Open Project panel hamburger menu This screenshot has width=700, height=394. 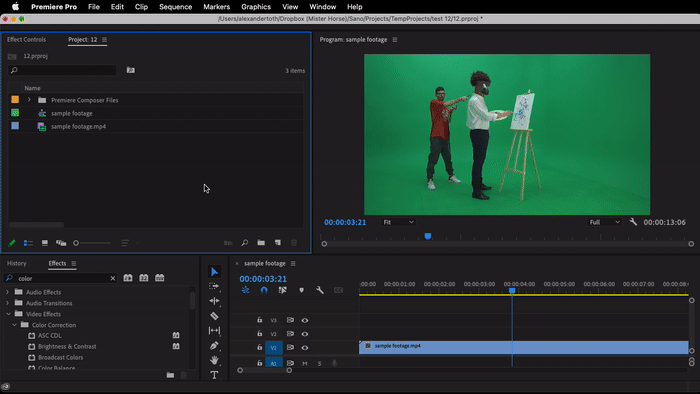coord(104,40)
